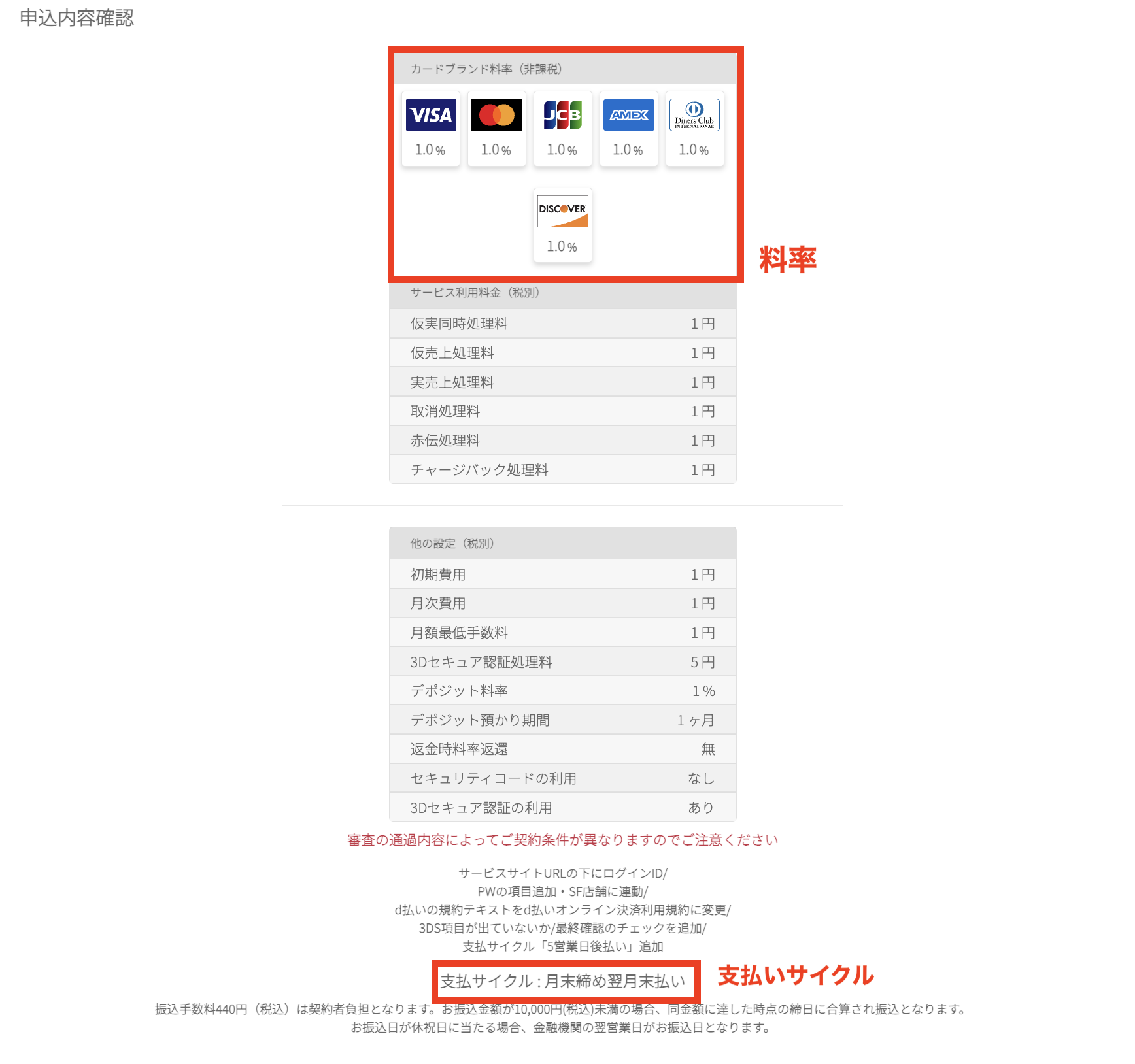This screenshot has width=1135, height=1064.
Task: Click the あり value for 3Dセキュア認証の利用
Action: click(702, 808)
